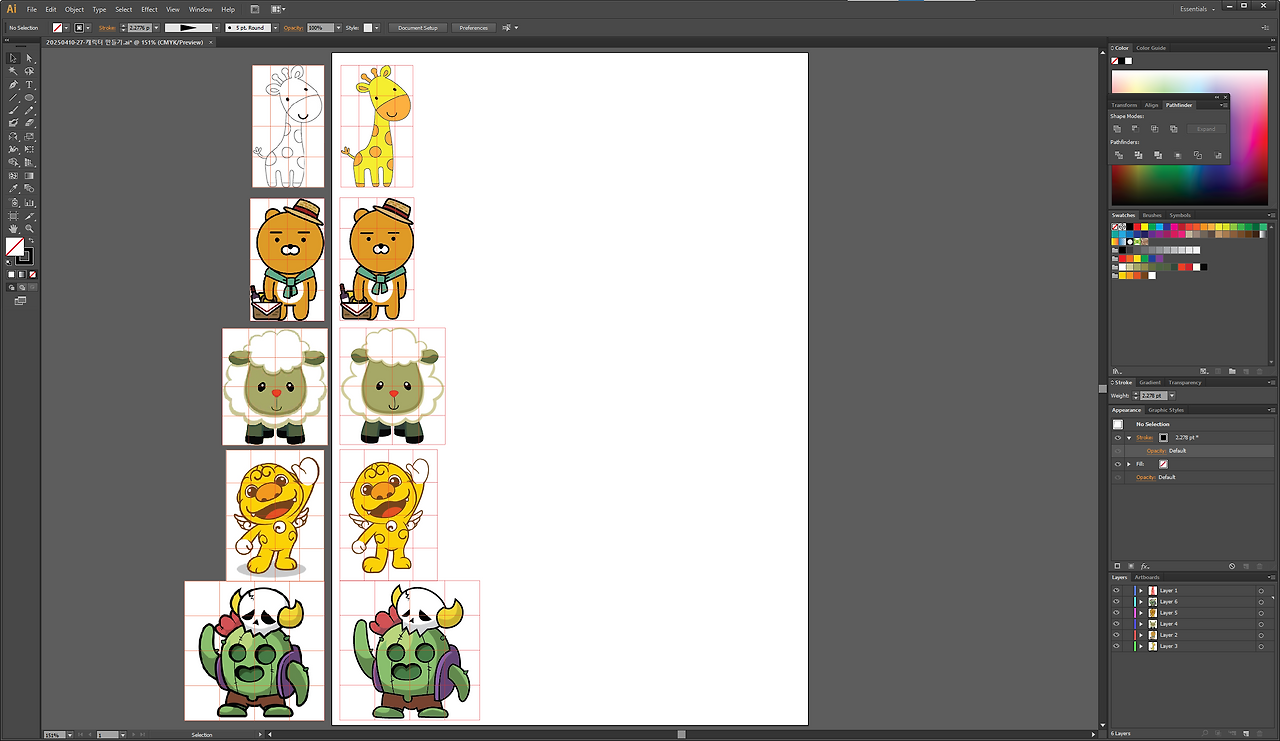This screenshot has width=1280, height=741.
Task: Pick the Eyedropper tool
Action: pos(13,188)
